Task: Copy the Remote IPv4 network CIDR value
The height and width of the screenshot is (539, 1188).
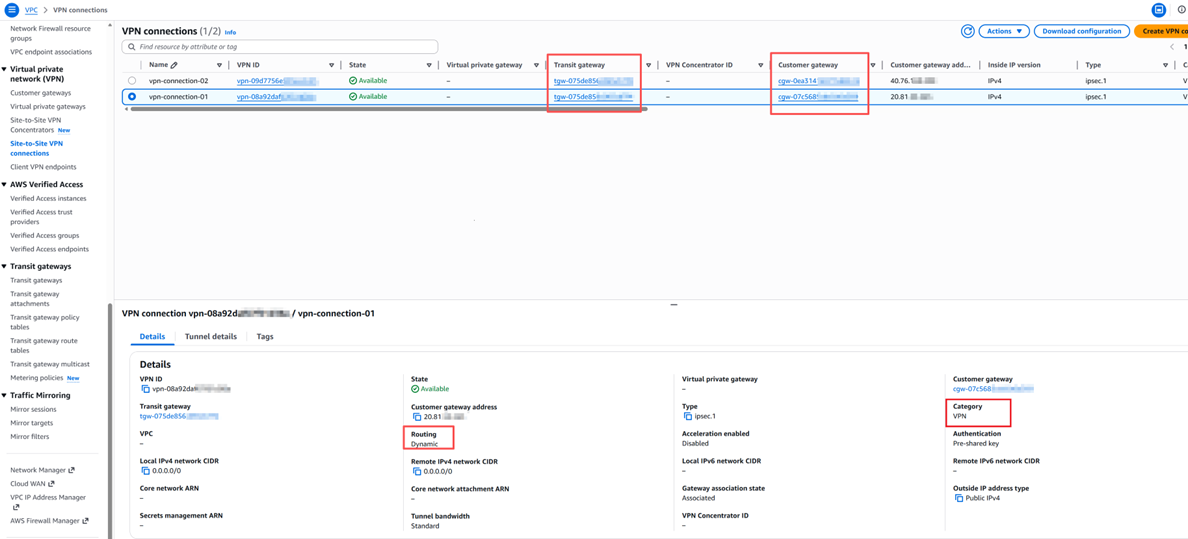Action: (x=416, y=471)
